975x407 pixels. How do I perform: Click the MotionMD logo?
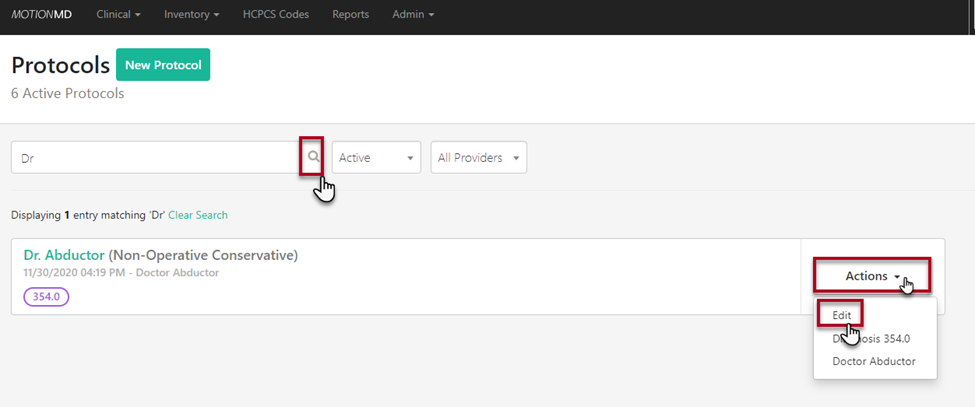pos(42,15)
